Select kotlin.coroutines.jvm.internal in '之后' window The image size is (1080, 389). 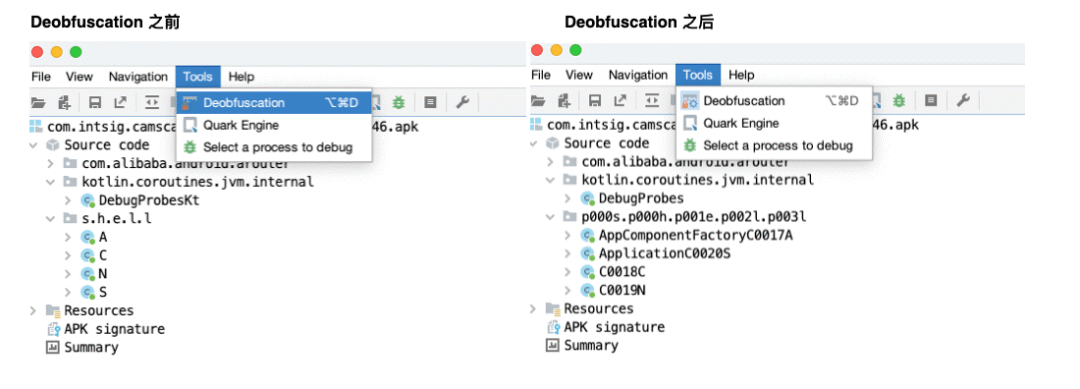point(698,180)
